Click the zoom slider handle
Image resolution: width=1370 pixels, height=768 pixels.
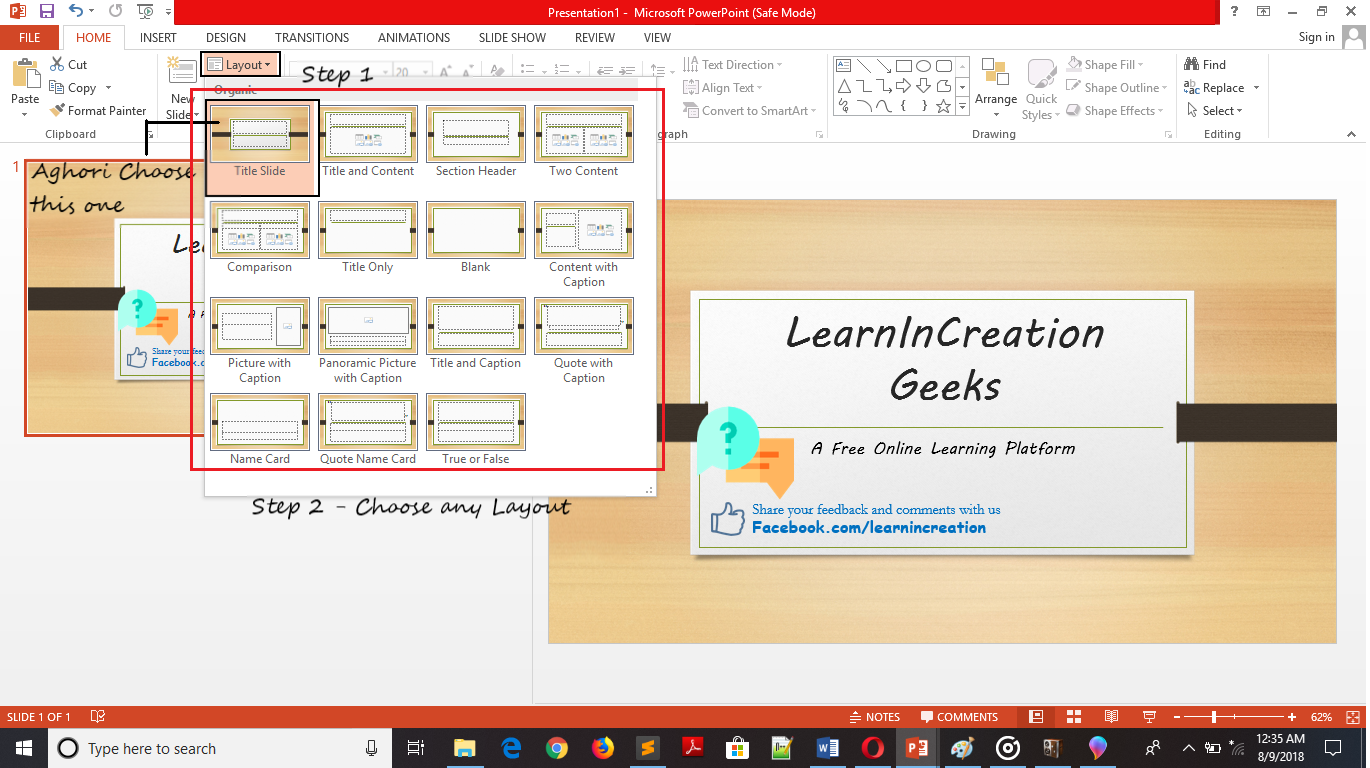(x=1214, y=717)
